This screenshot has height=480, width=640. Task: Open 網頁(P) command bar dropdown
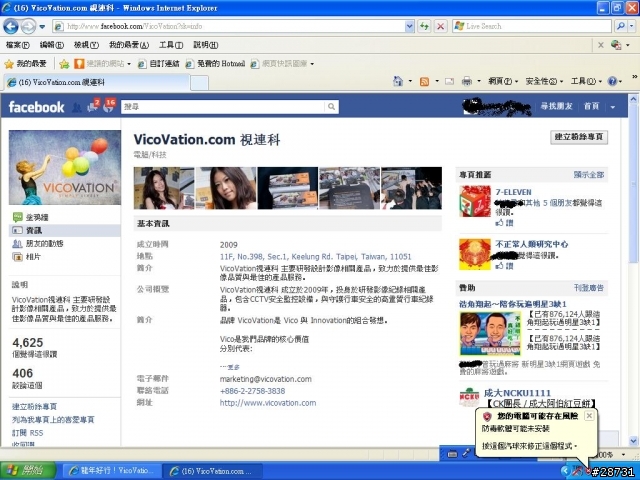tap(503, 82)
